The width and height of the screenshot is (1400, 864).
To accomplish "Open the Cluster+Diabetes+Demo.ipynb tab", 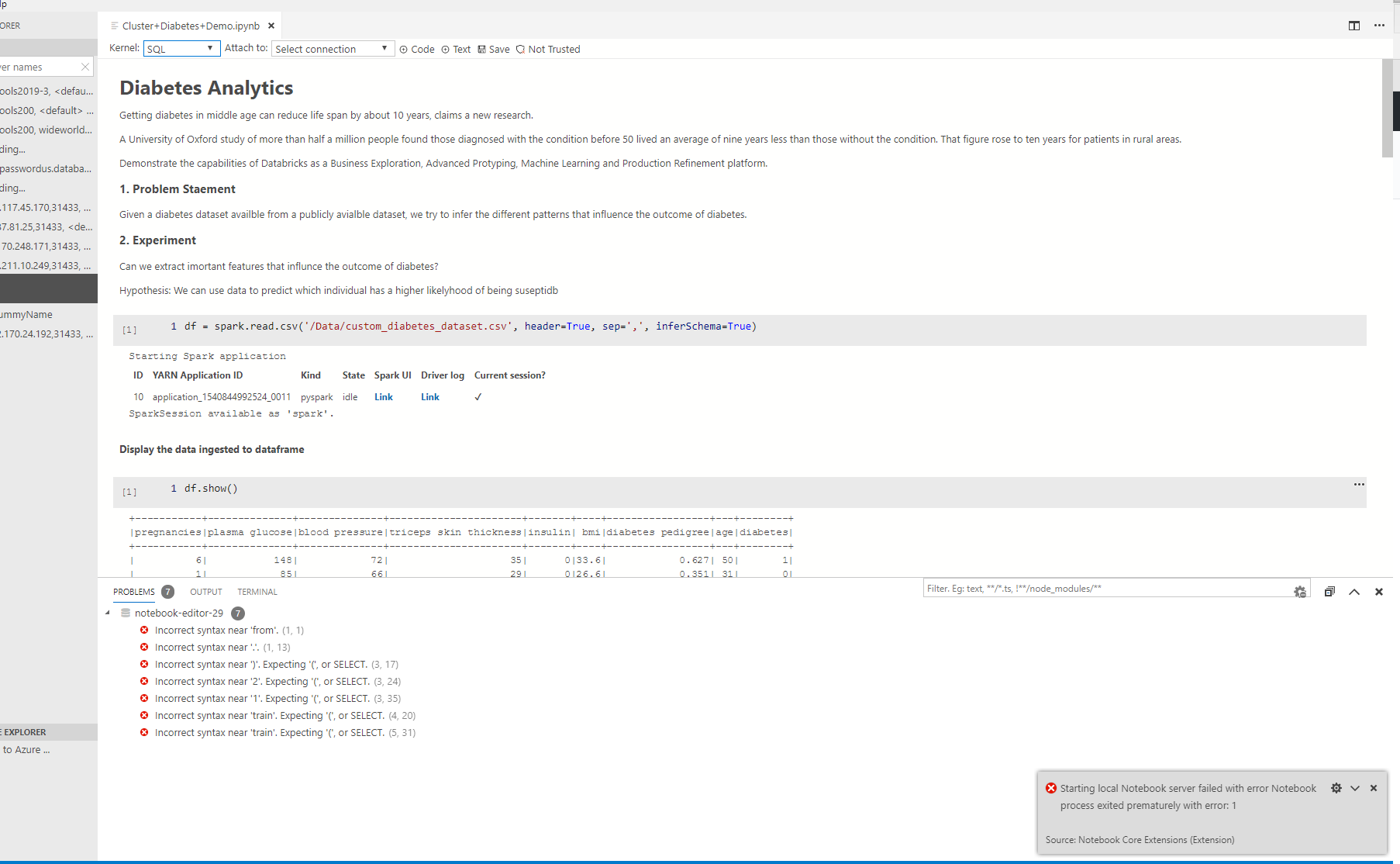I will 191,26.
